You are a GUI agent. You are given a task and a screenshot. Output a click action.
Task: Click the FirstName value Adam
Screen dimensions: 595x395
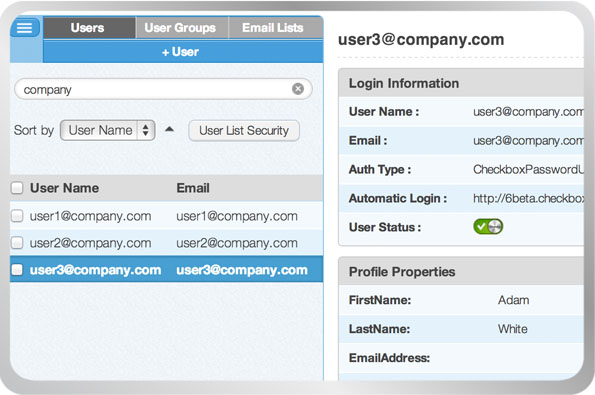pos(513,300)
